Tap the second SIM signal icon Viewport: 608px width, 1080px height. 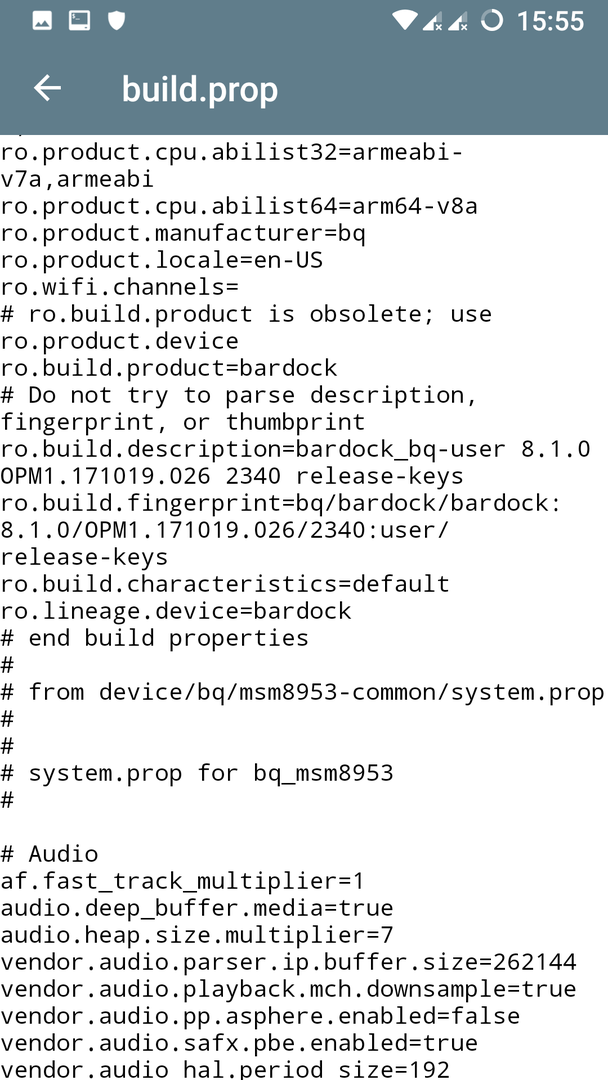coord(458,21)
